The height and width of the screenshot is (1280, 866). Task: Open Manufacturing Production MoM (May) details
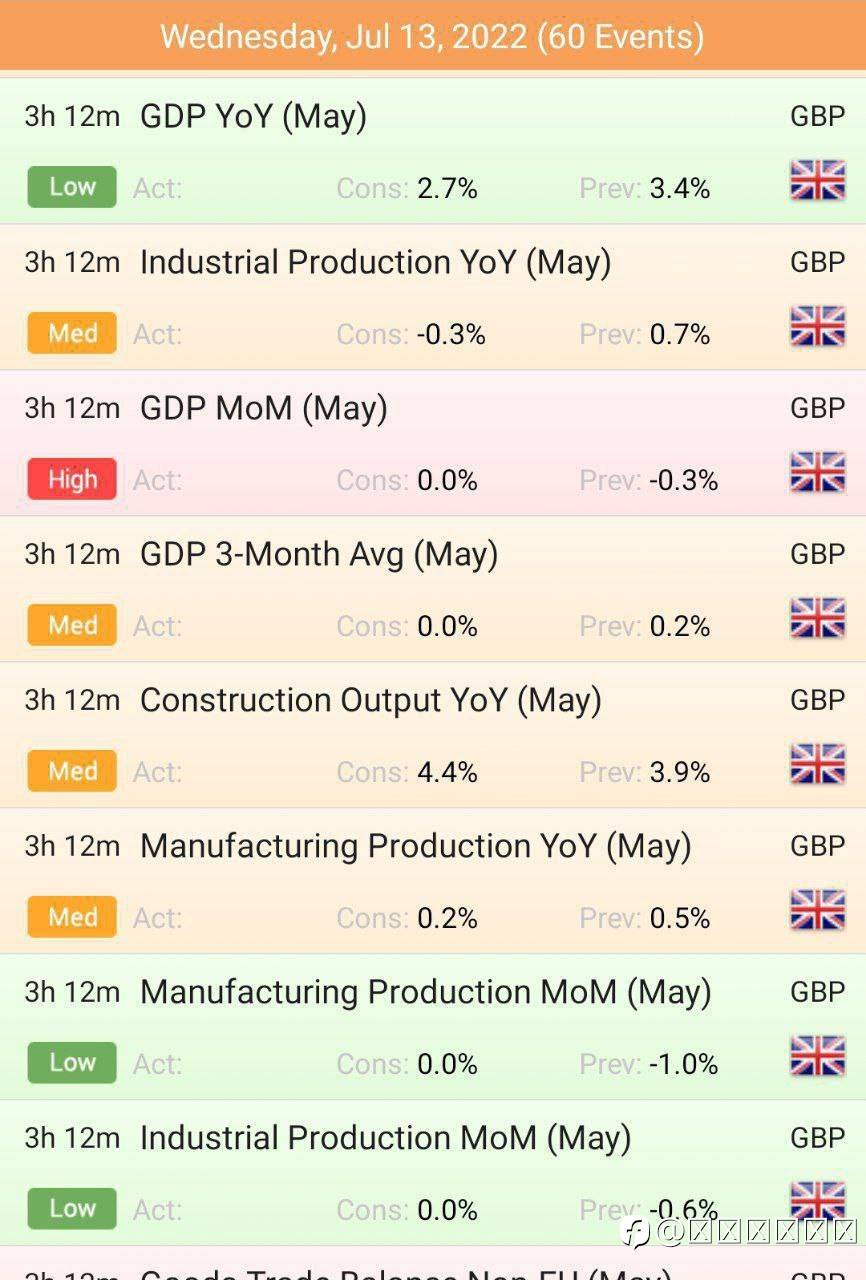425,992
